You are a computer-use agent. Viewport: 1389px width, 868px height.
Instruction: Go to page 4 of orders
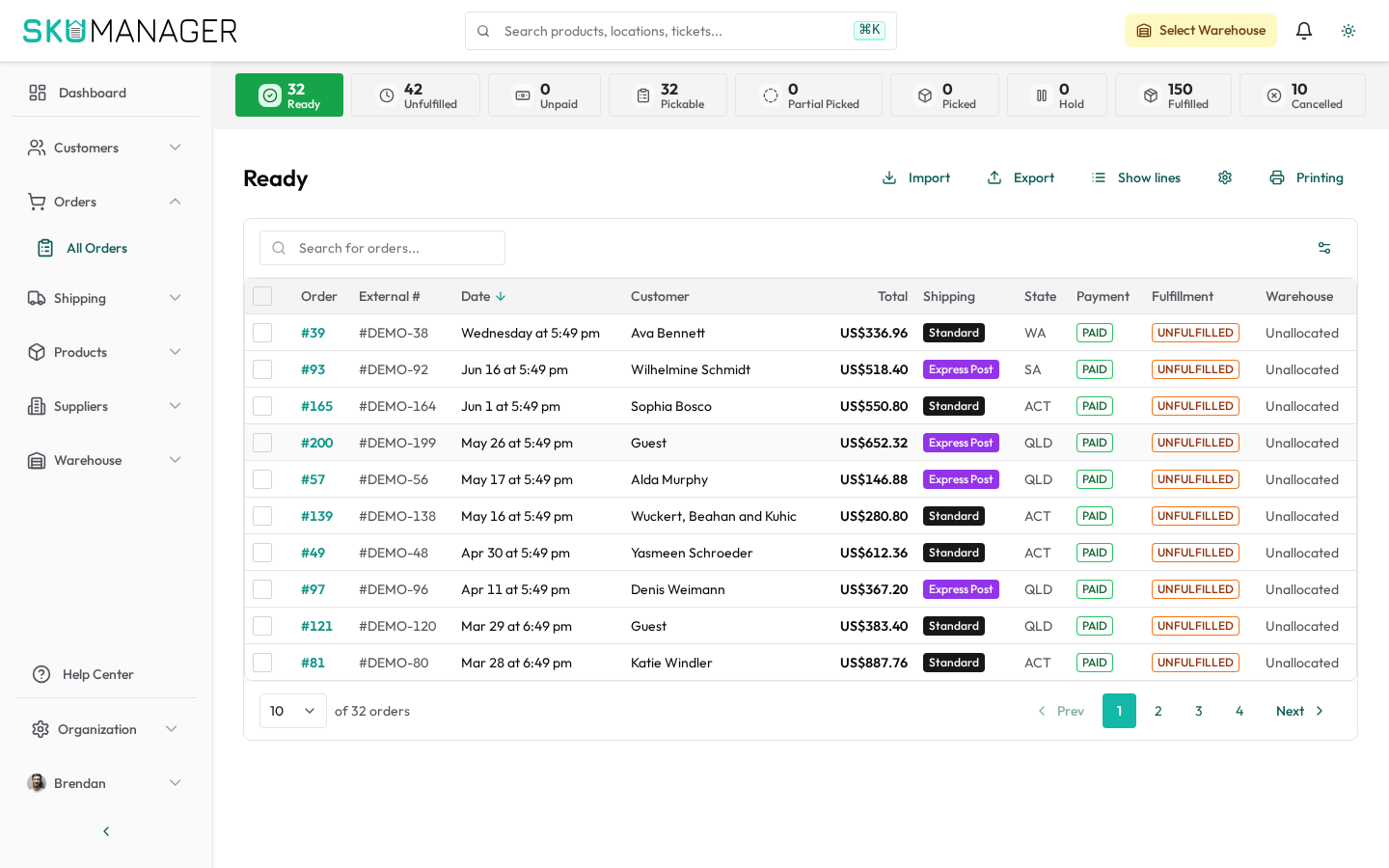pos(1239,711)
